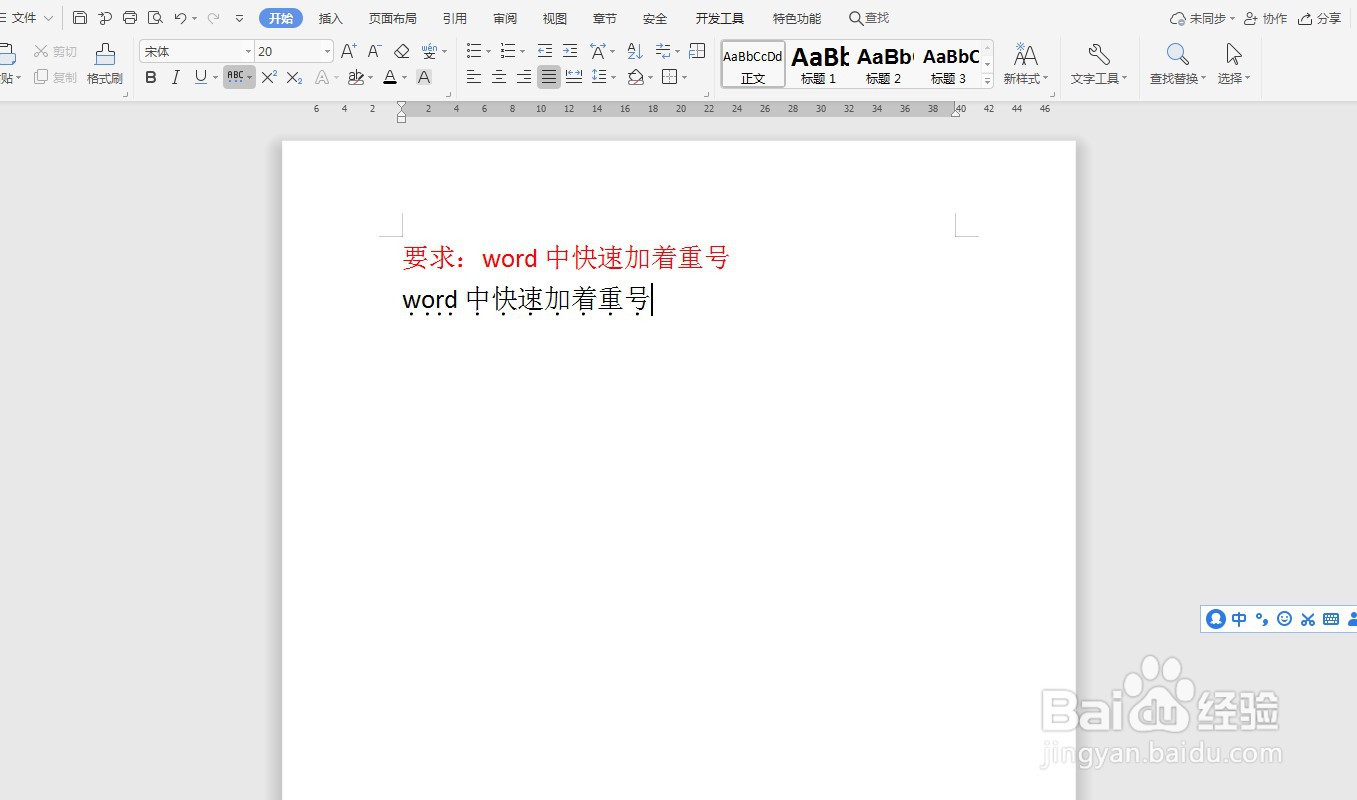
Task: Click the Decrease Indent icon
Action: (x=544, y=51)
